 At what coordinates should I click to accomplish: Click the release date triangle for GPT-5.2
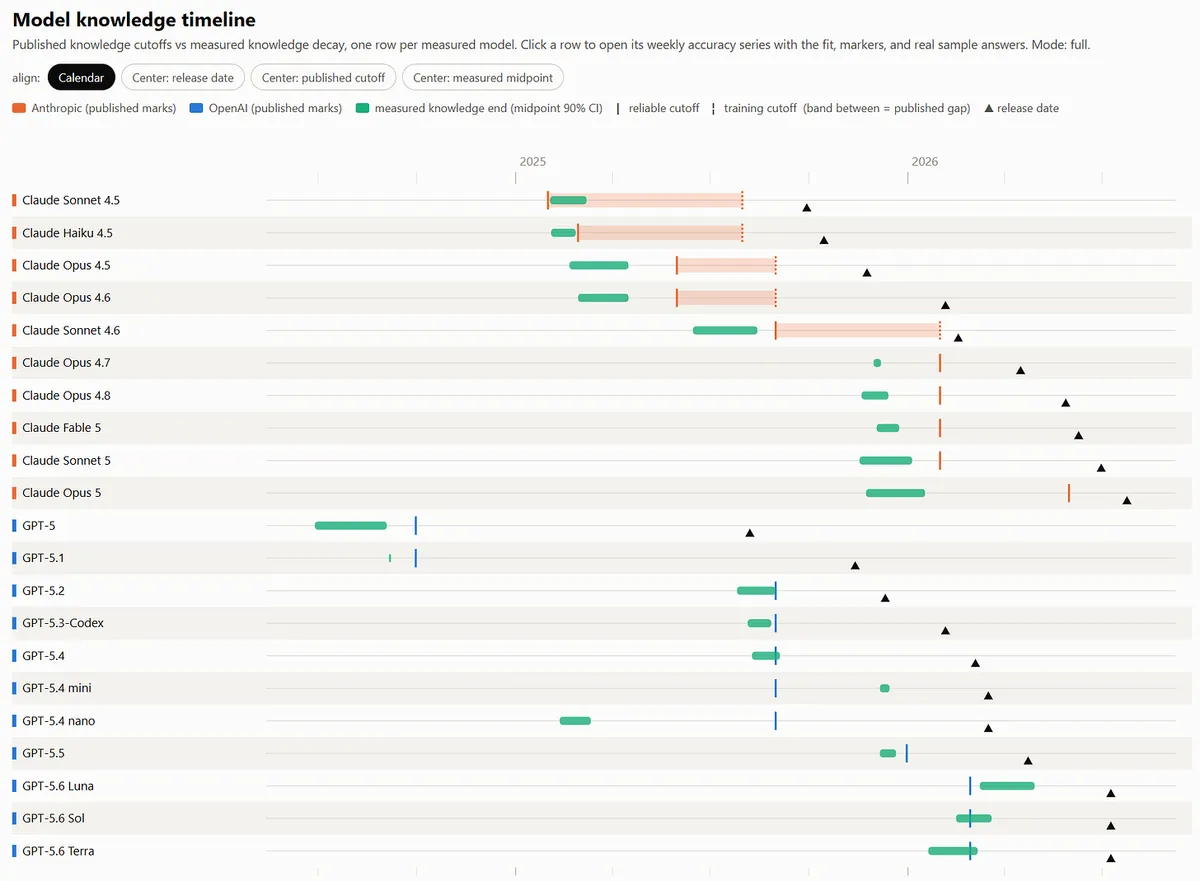[x=885, y=598]
